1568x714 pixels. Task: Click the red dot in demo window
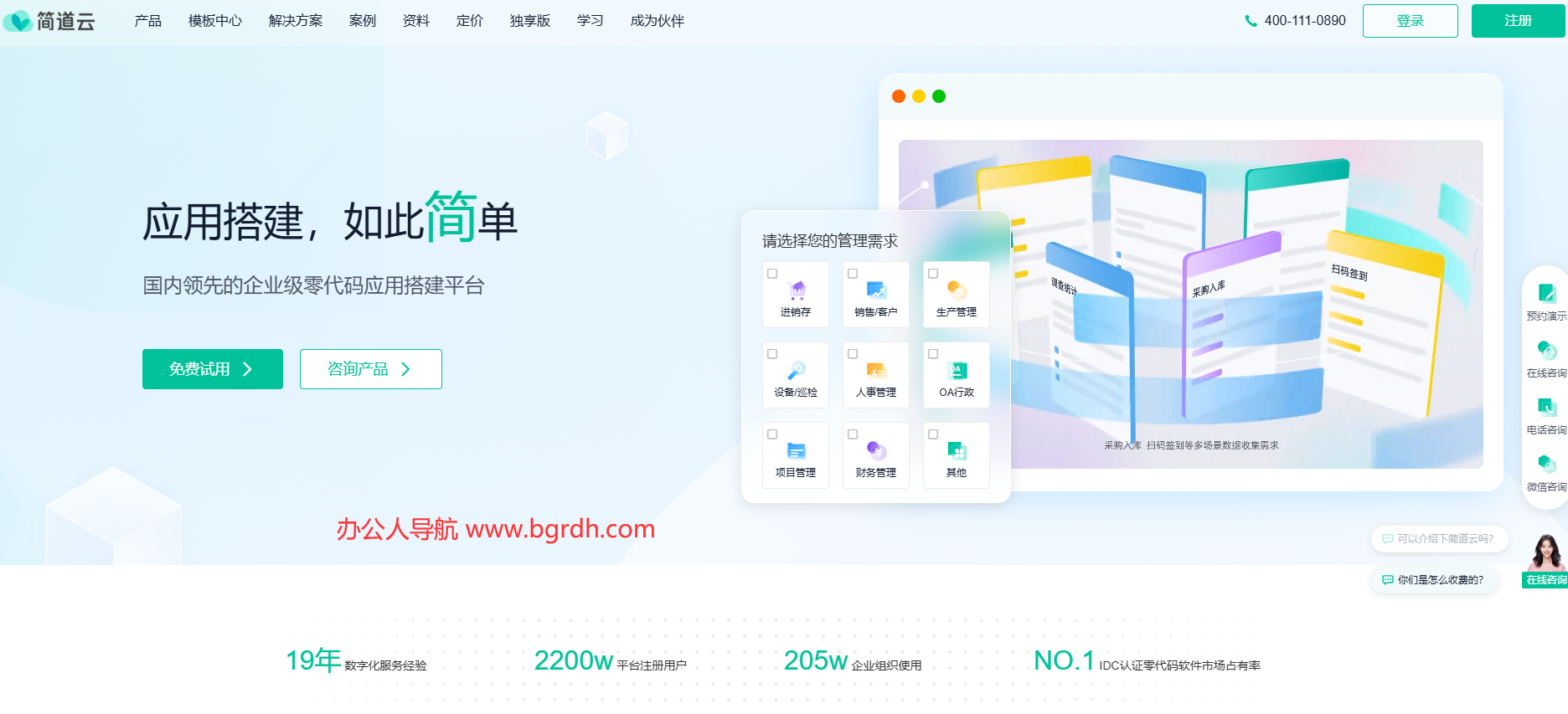(x=899, y=96)
